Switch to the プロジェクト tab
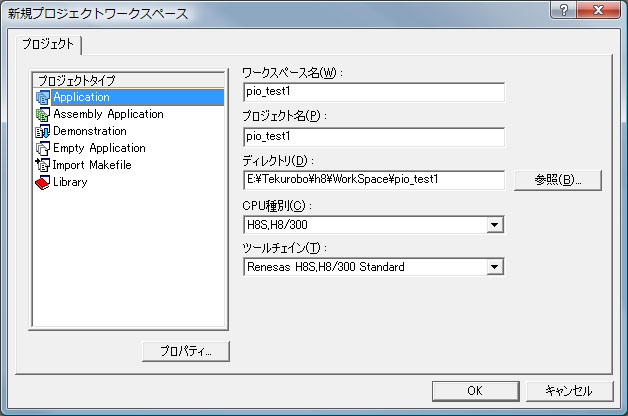 [48, 45]
